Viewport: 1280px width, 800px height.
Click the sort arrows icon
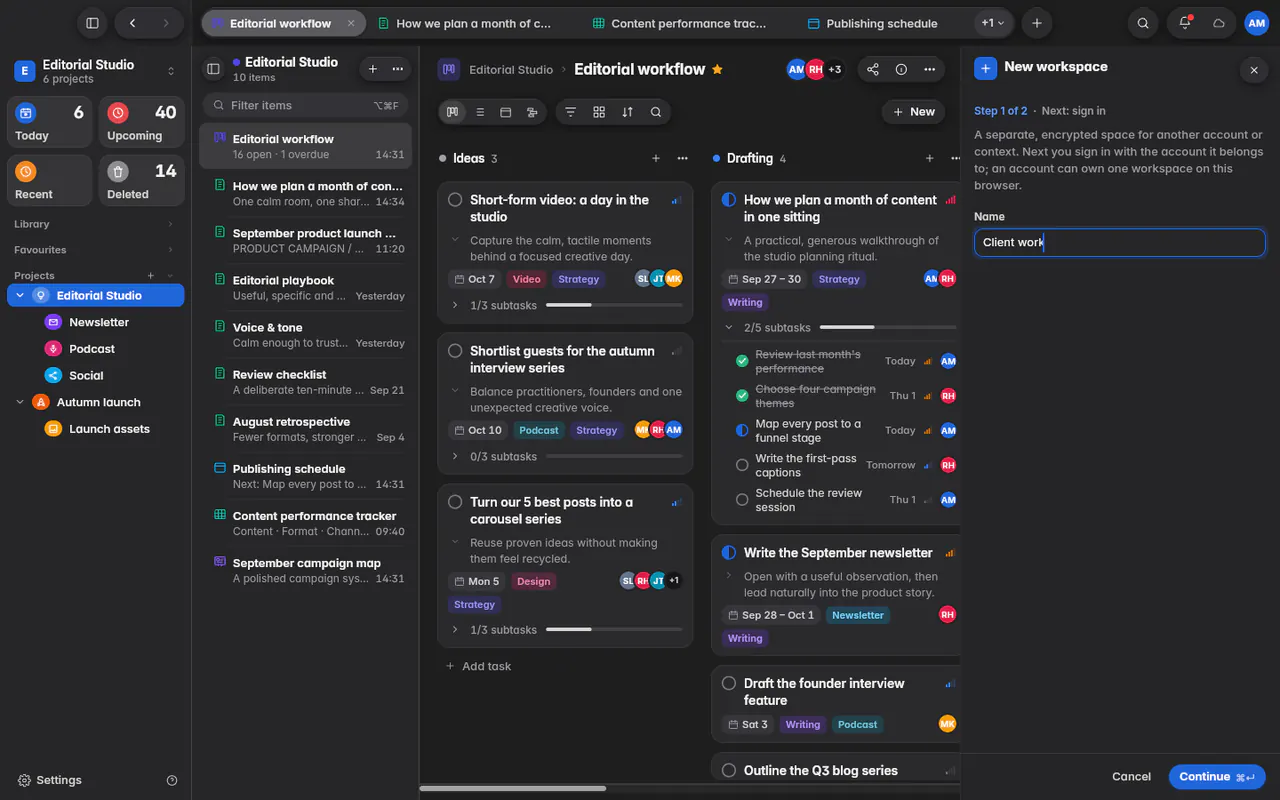(627, 112)
